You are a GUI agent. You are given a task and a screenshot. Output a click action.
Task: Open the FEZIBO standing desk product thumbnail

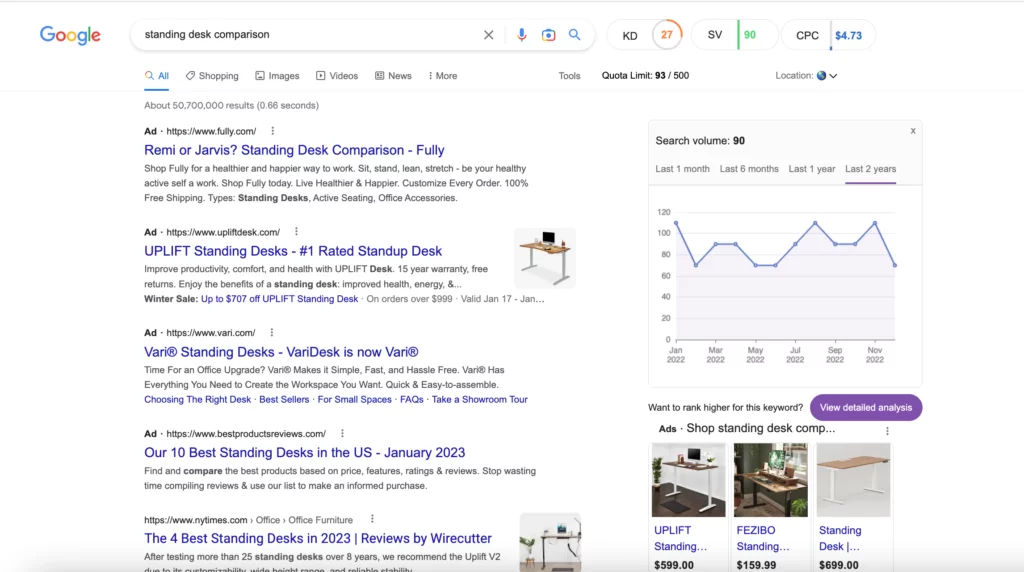tap(770, 479)
